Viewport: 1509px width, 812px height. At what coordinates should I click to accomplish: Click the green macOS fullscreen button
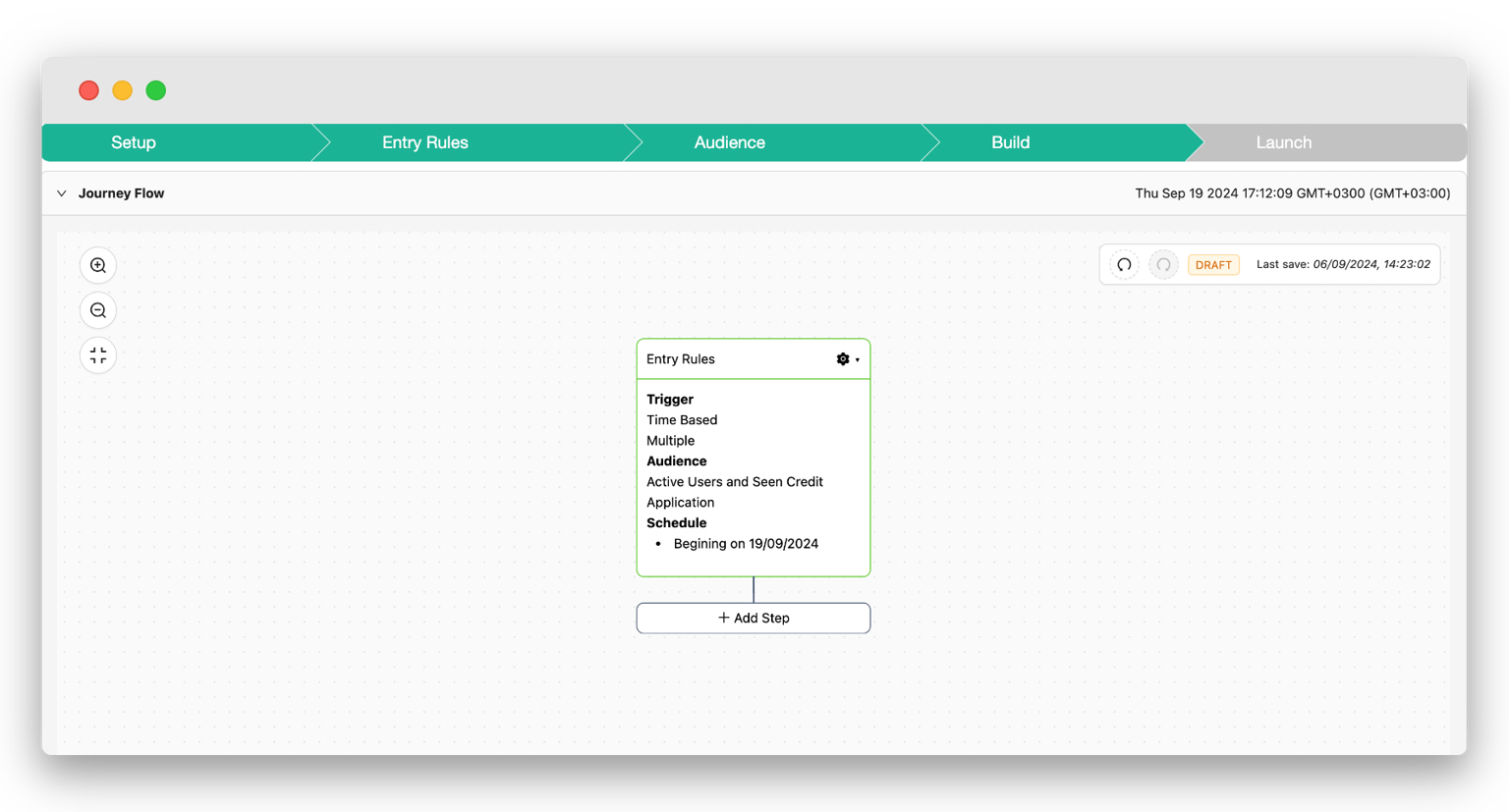155,89
